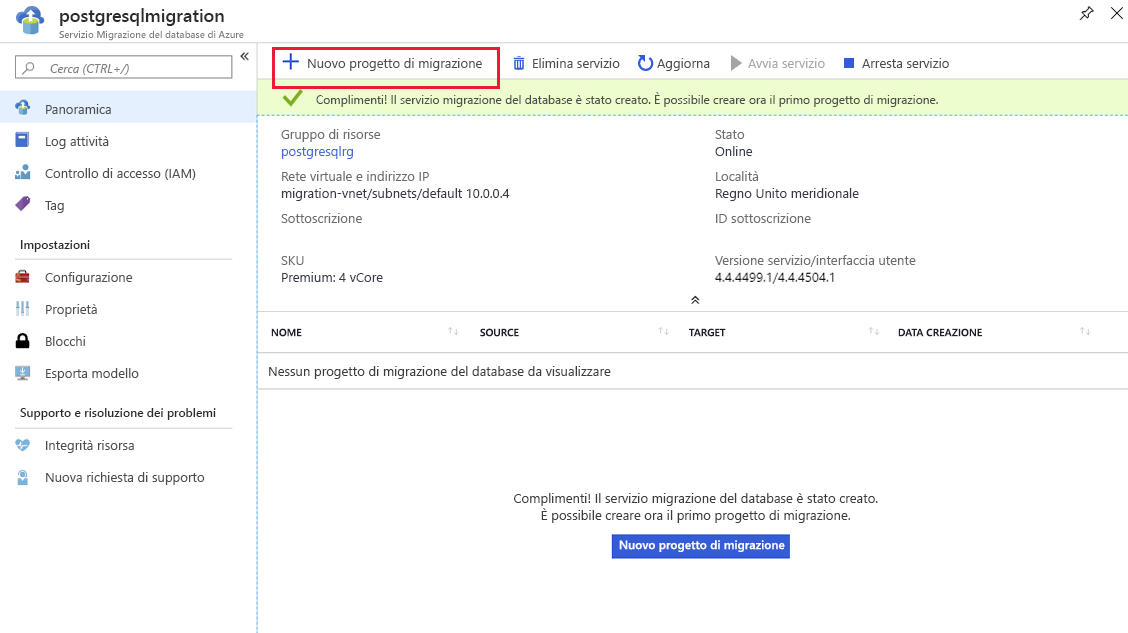The height and width of the screenshot is (633, 1128).
Task: Click the SOURCE column header
Action: click(499, 332)
